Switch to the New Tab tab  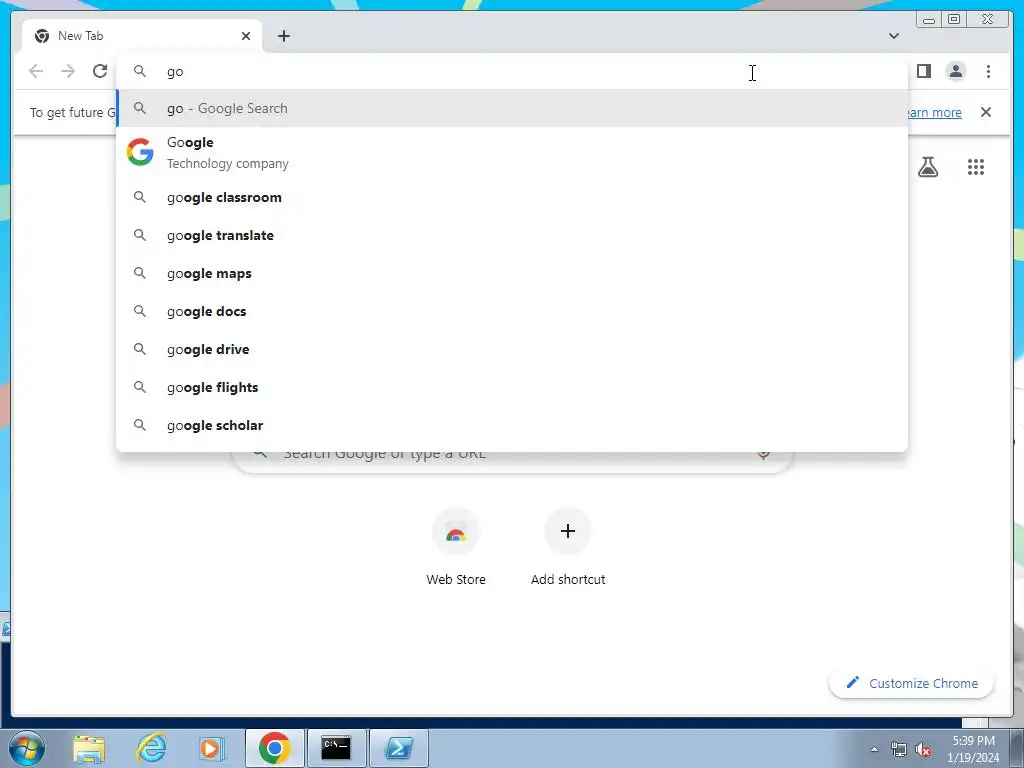point(142,36)
